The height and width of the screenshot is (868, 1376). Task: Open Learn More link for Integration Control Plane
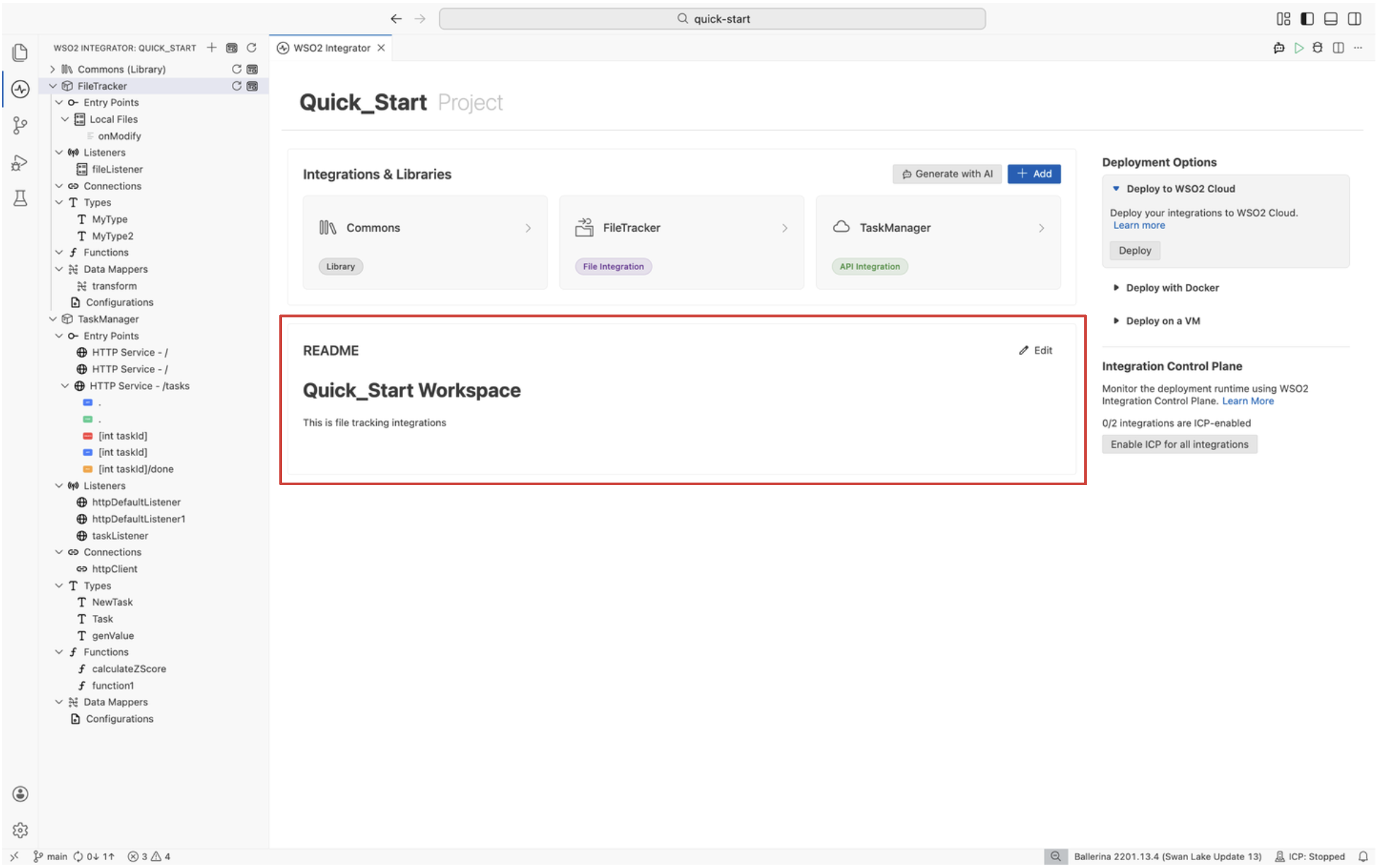(x=1248, y=401)
